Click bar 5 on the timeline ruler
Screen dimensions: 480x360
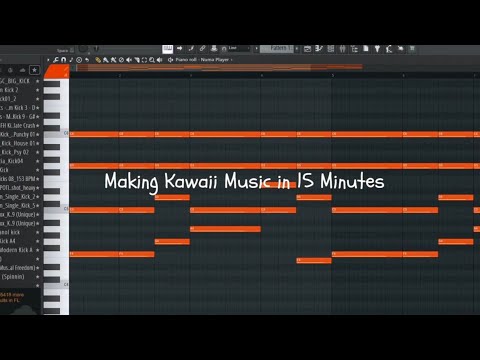(x=332, y=76)
